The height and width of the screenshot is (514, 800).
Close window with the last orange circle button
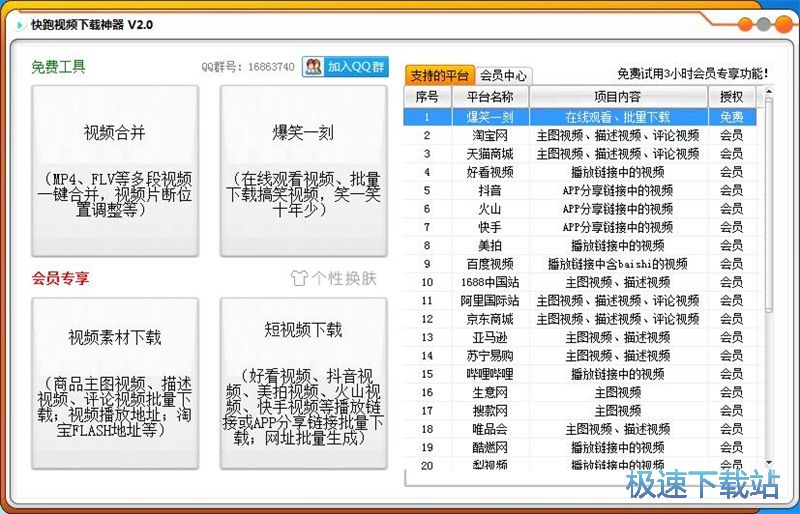click(x=784, y=24)
